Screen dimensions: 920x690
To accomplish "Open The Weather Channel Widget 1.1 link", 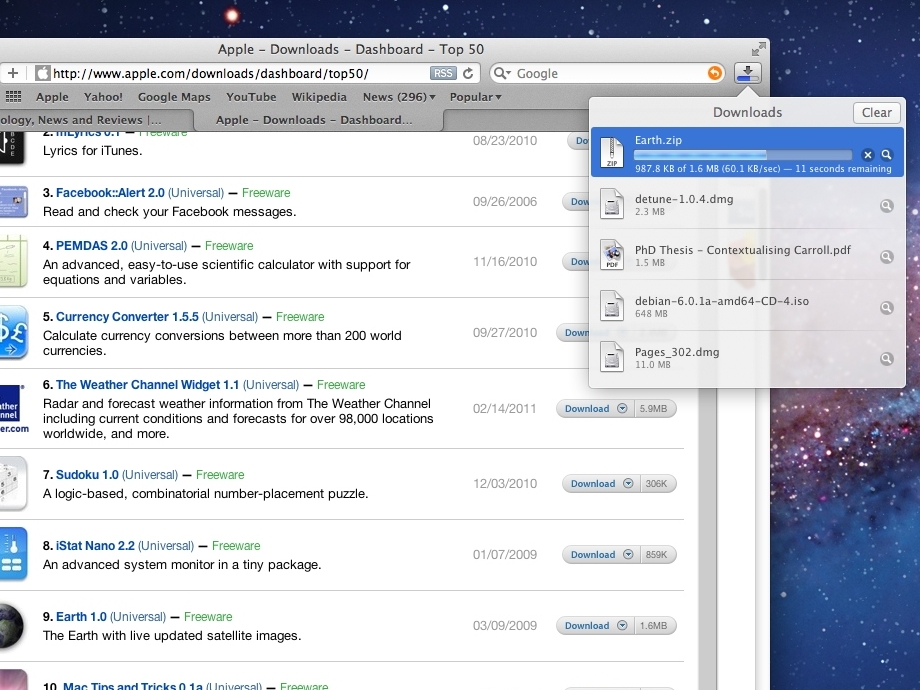I will [147, 385].
